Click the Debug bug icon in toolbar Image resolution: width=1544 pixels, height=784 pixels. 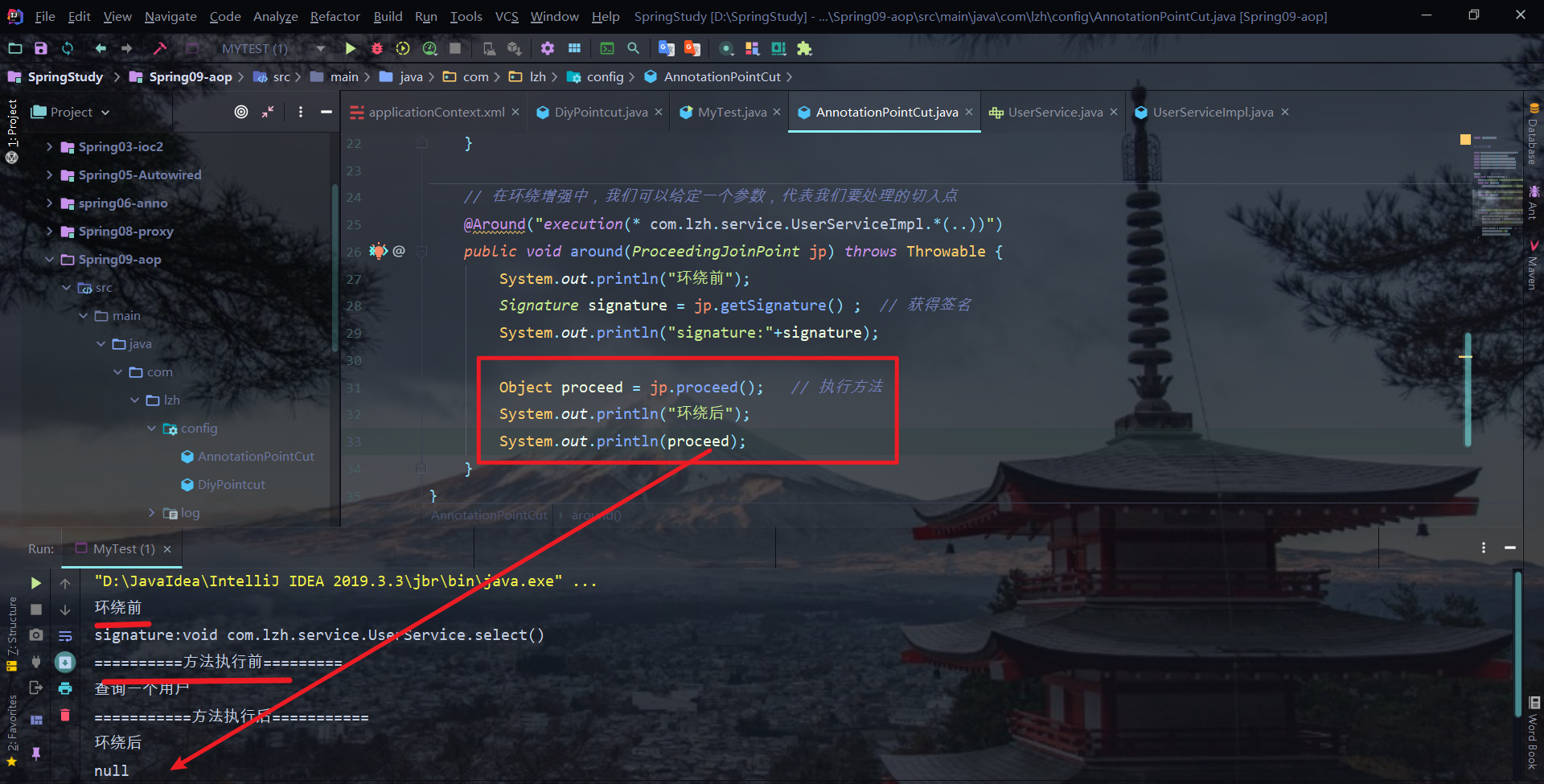pos(376,48)
